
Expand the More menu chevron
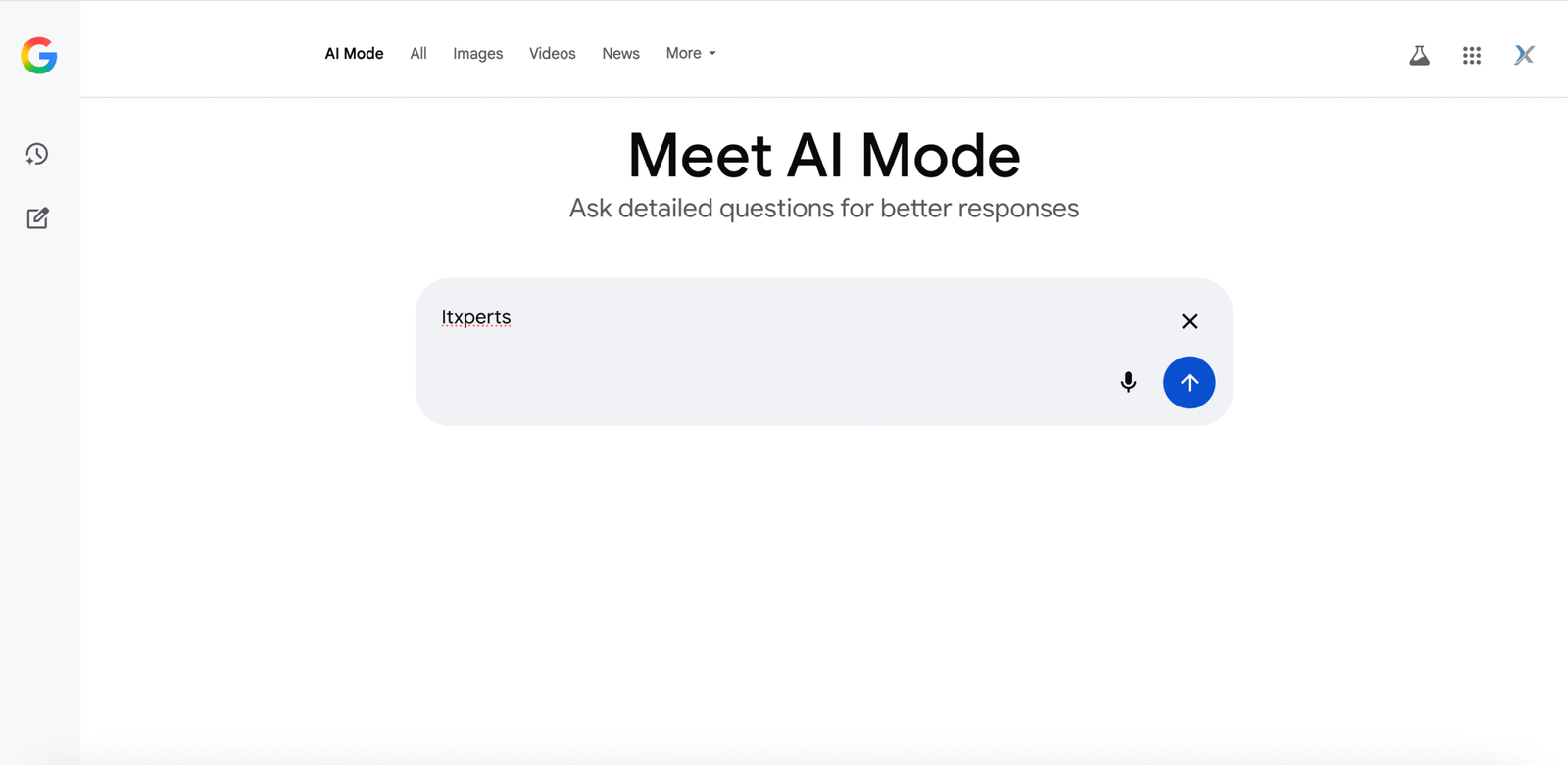(x=712, y=54)
